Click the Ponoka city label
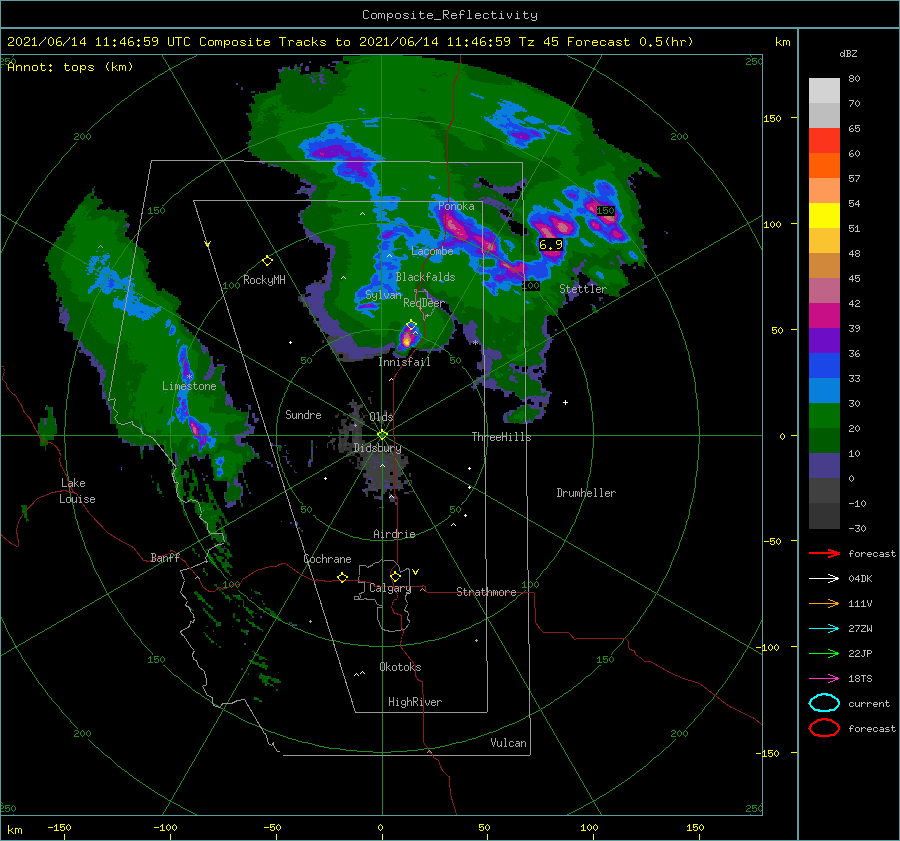The image size is (900, 841). (x=456, y=206)
